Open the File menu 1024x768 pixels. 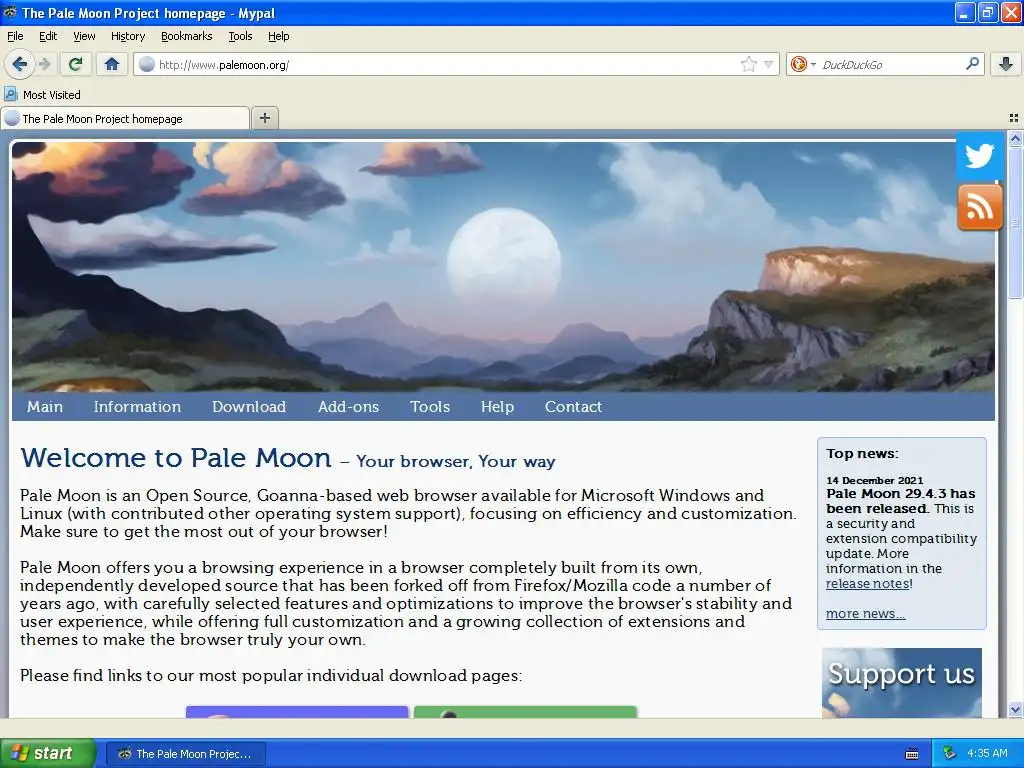pyautogui.click(x=15, y=36)
